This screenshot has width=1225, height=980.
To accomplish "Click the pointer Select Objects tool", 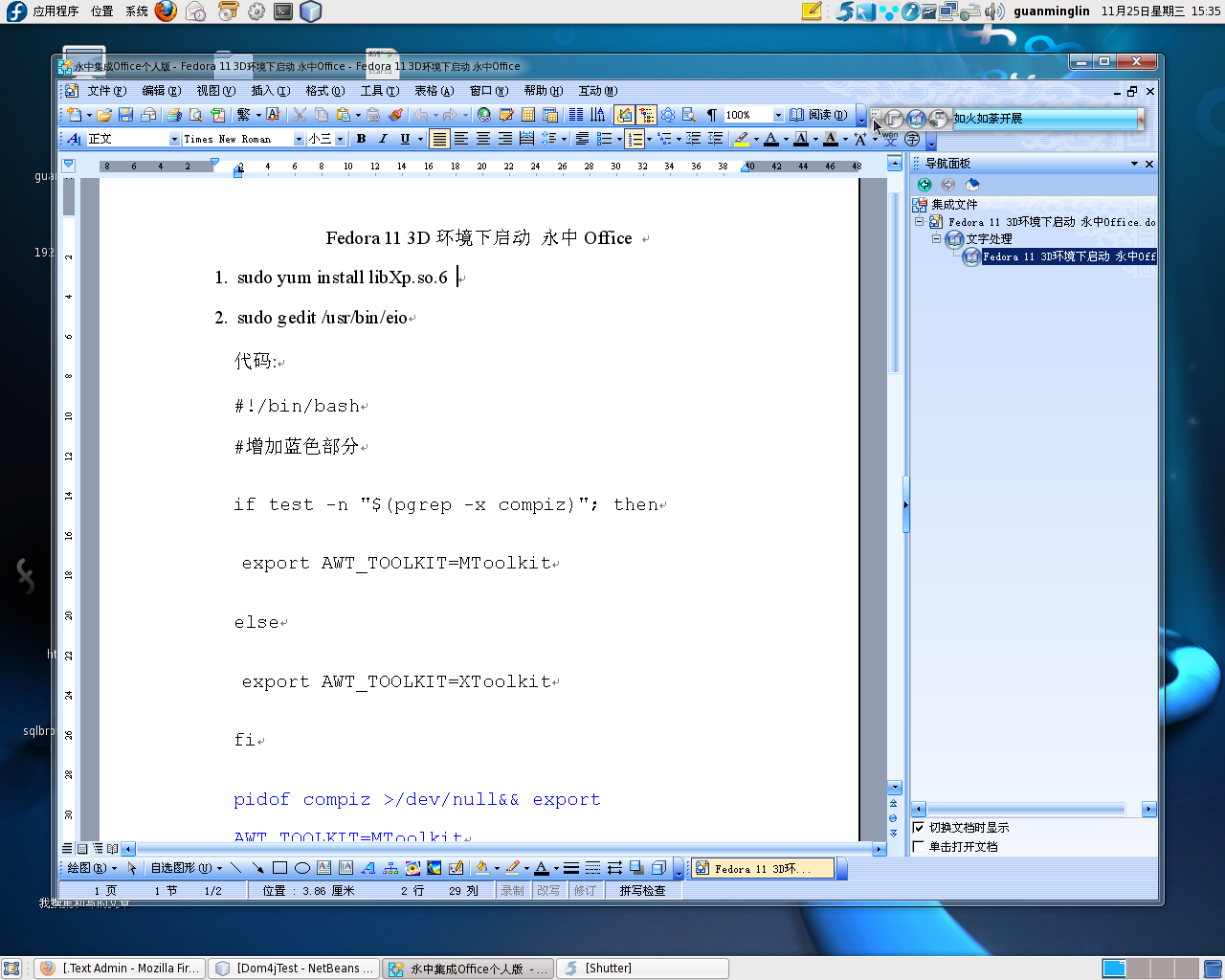I will [x=132, y=868].
